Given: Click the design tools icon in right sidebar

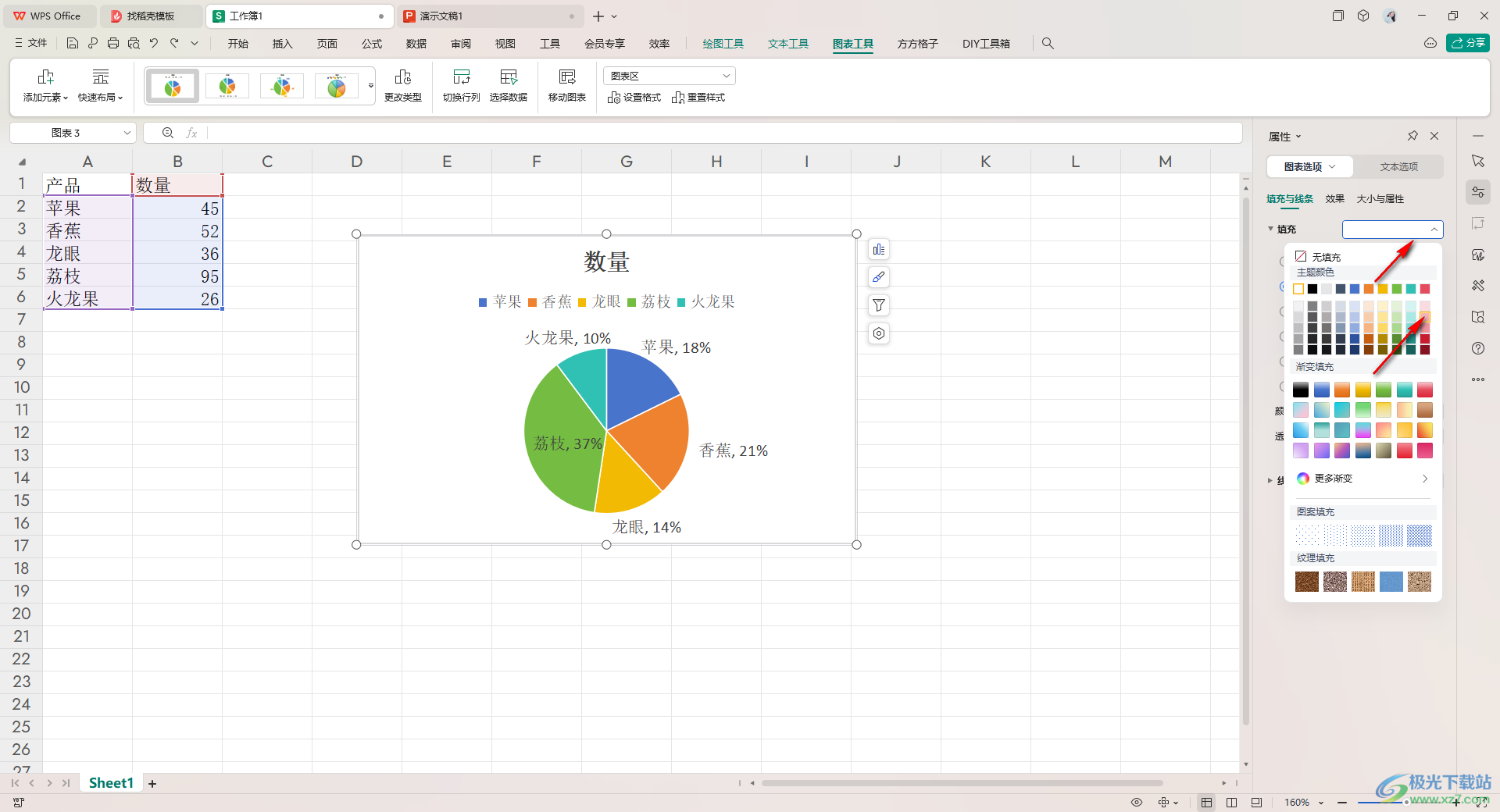Looking at the screenshot, I should [x=1478, y=286].
